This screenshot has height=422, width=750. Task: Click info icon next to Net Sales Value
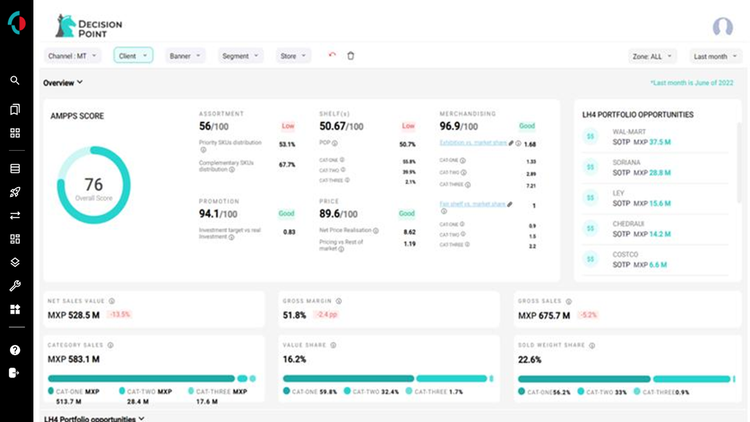click(x=111, y=301)
